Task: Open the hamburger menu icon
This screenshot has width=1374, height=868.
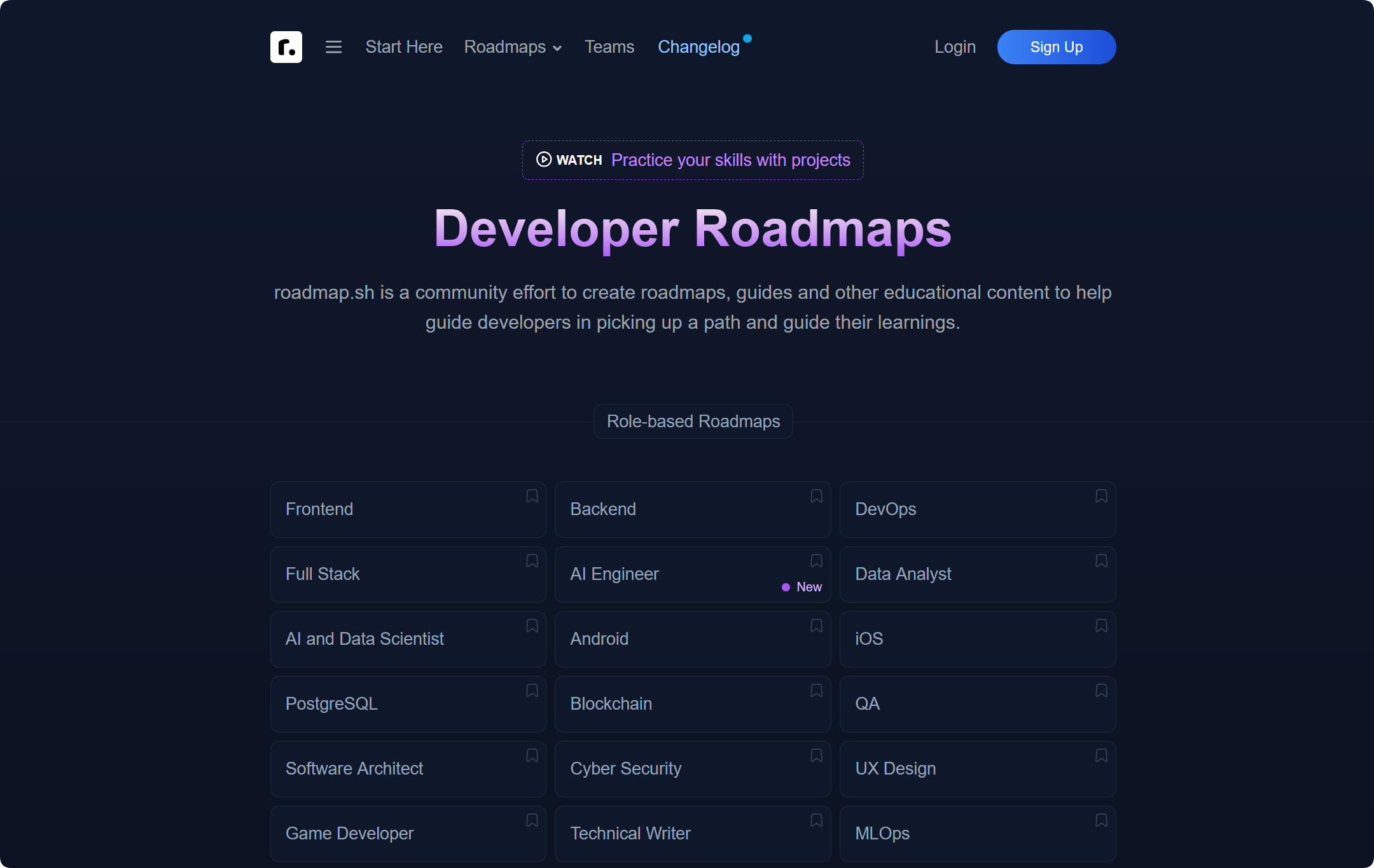Action: [x=333, y=47]
